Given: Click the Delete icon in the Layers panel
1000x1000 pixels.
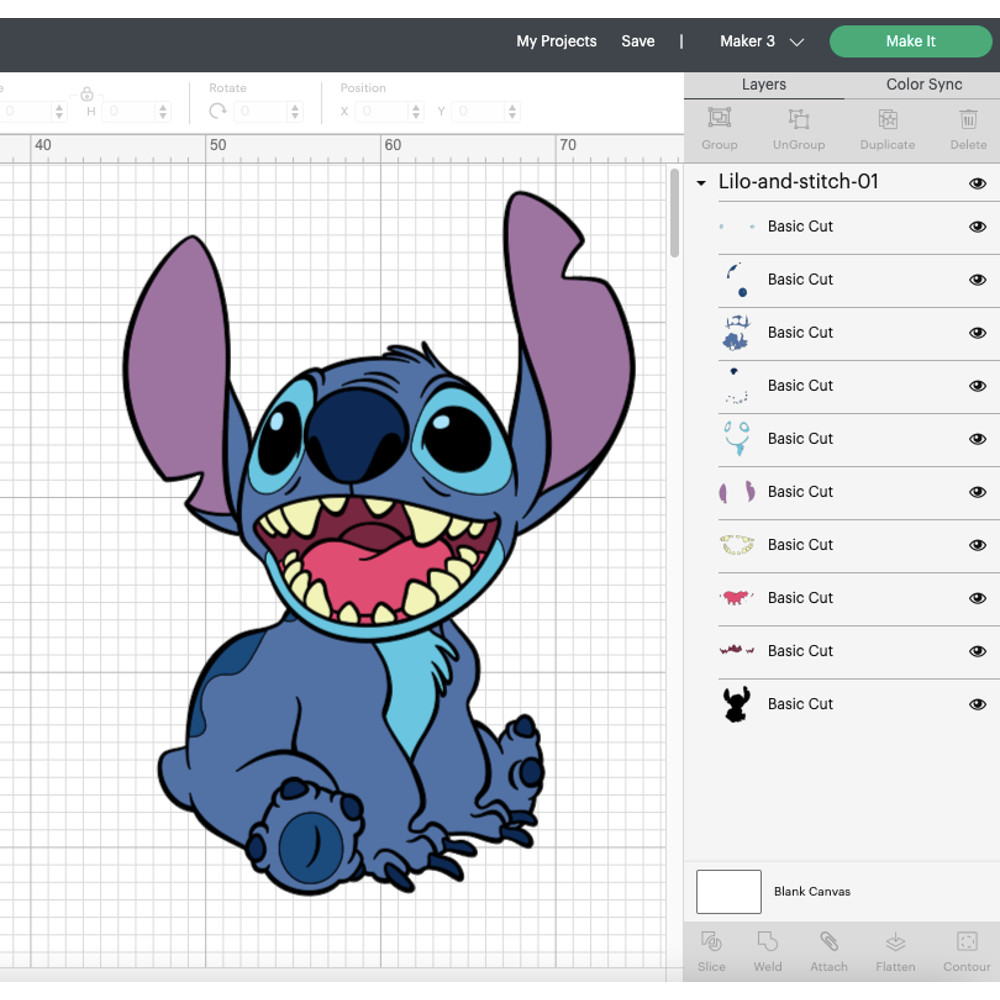Looking at the screenshot, I should [967, 129].
